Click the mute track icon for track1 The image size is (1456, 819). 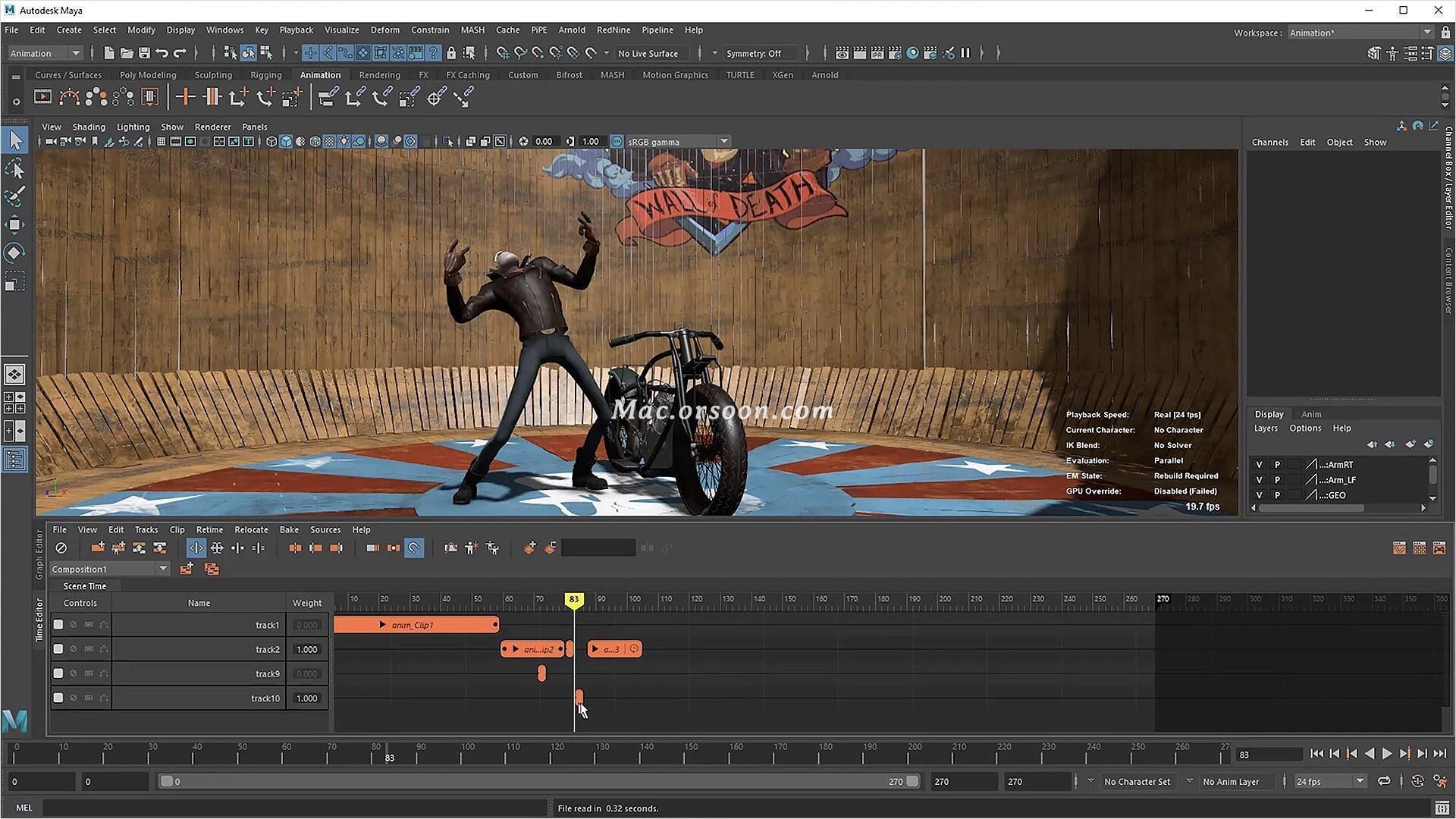coord(72,624)
